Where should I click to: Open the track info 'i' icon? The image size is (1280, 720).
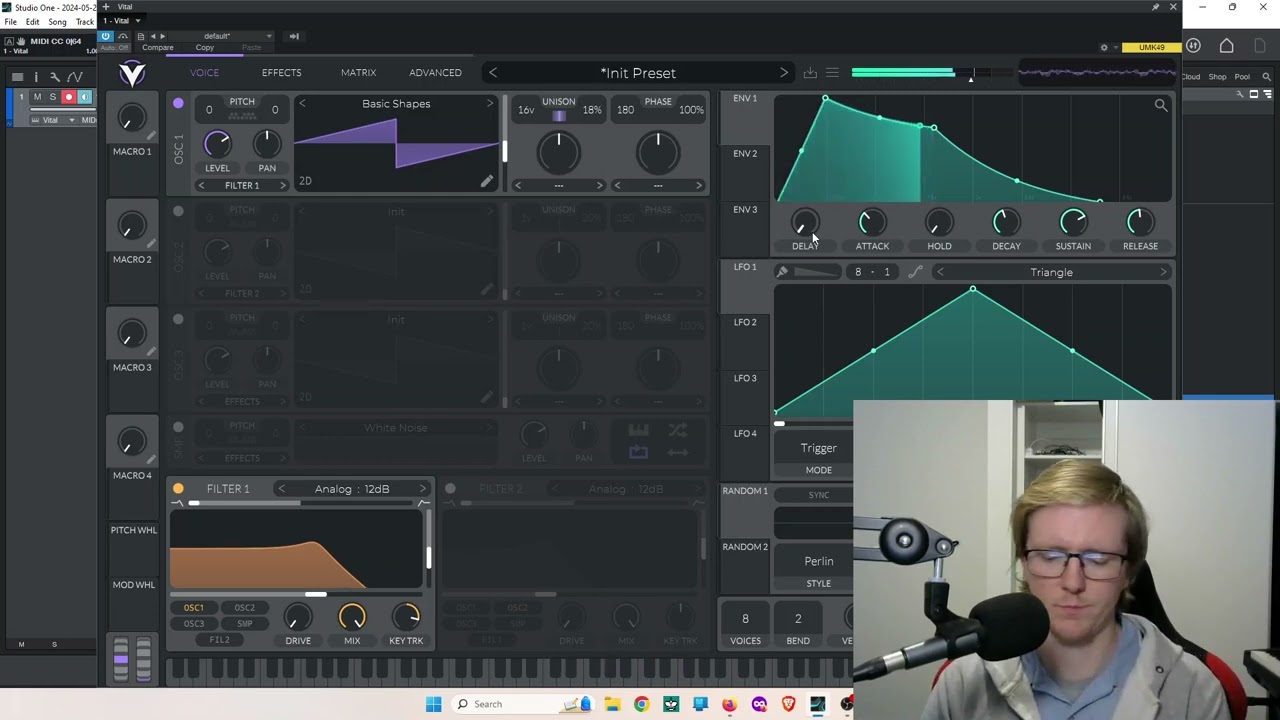pyautogui.click(x=36, y=76)
